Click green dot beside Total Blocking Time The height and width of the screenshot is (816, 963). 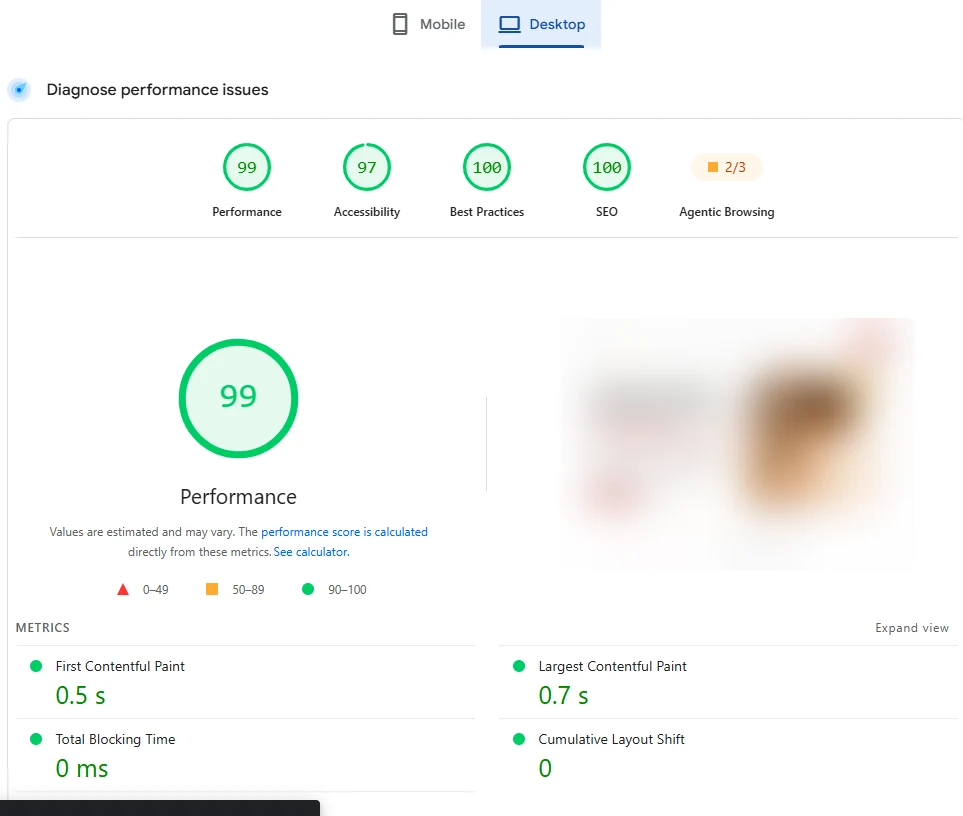click(36, 739)
